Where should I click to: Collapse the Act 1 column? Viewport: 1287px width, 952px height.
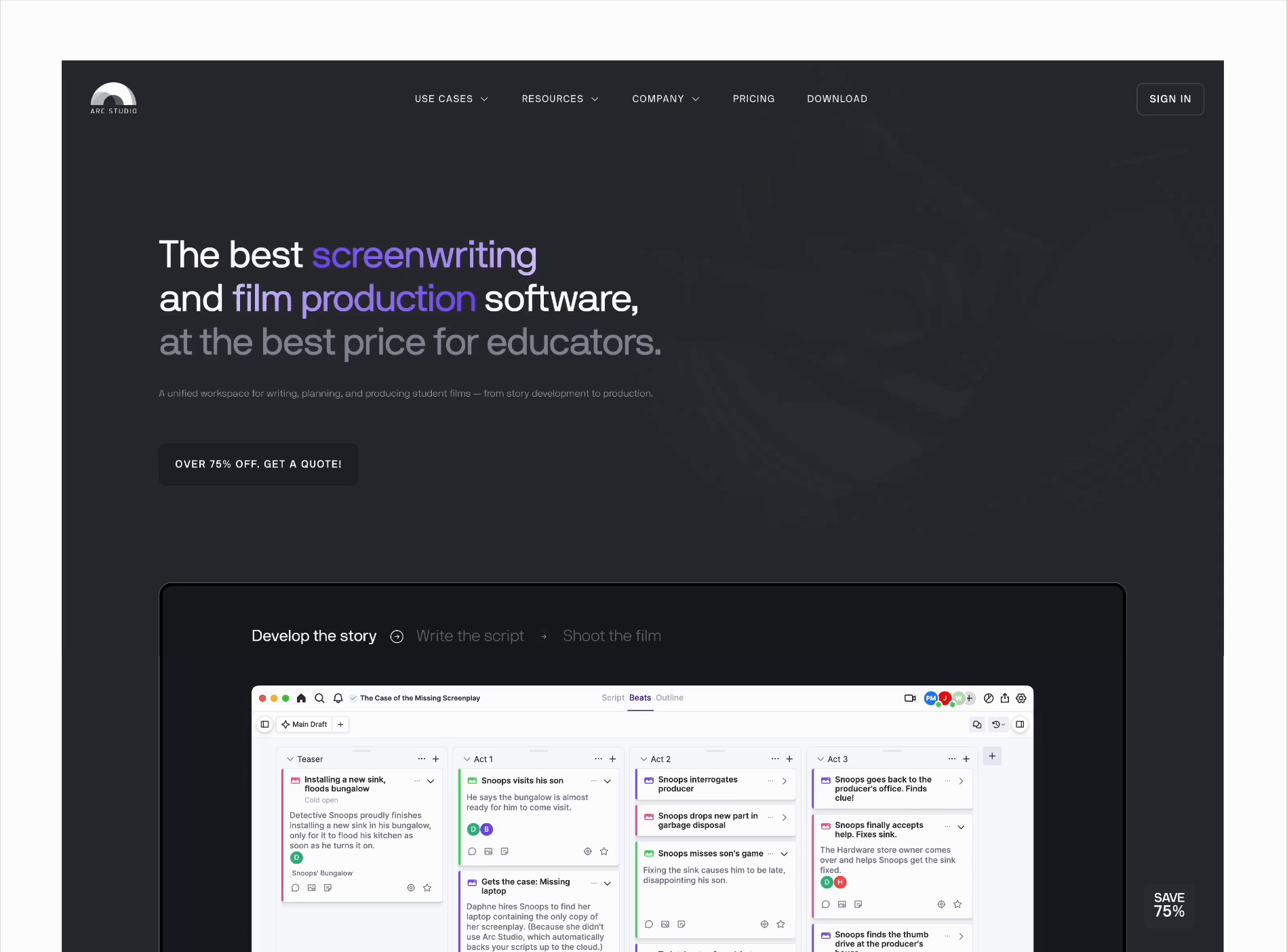(467, 759)
